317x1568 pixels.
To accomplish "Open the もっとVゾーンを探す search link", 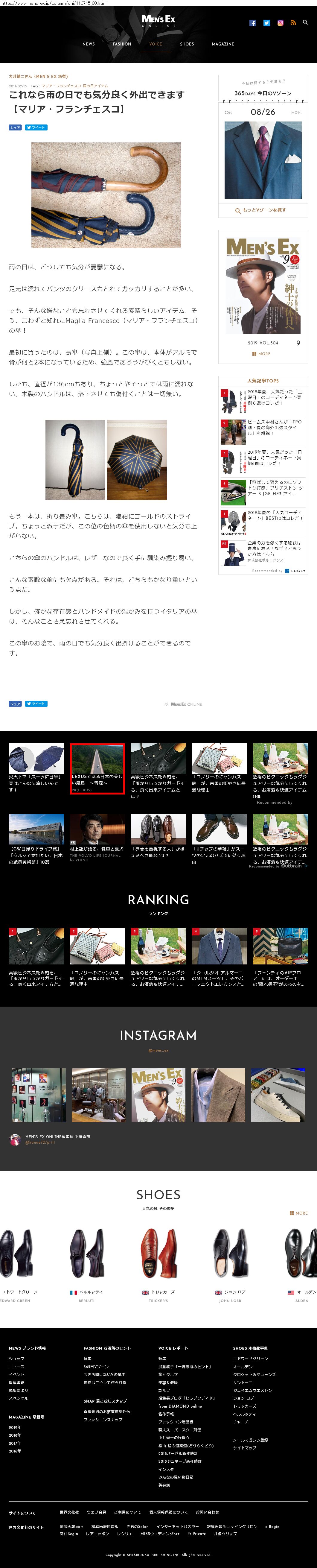I will 260,210.
